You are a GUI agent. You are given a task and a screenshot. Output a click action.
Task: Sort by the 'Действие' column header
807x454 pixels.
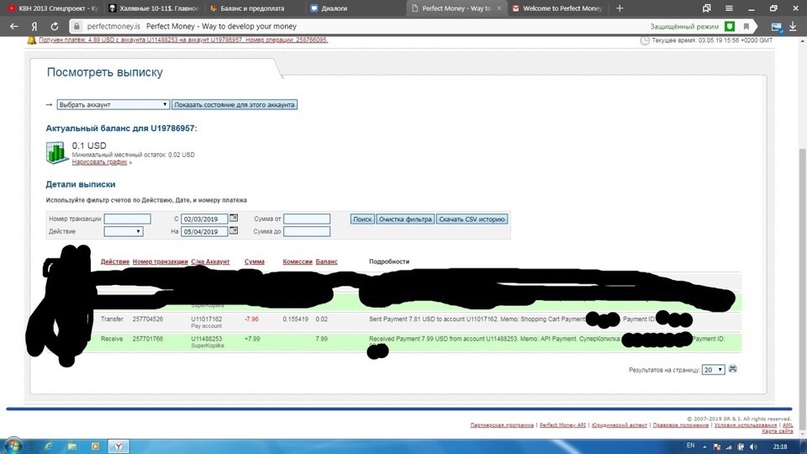pos(115,261)
